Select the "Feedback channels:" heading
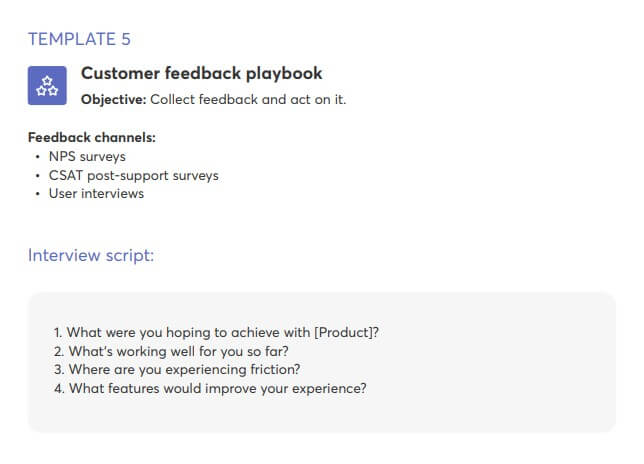The width and height of the screenshot is (644, 464). pos(91,137)
